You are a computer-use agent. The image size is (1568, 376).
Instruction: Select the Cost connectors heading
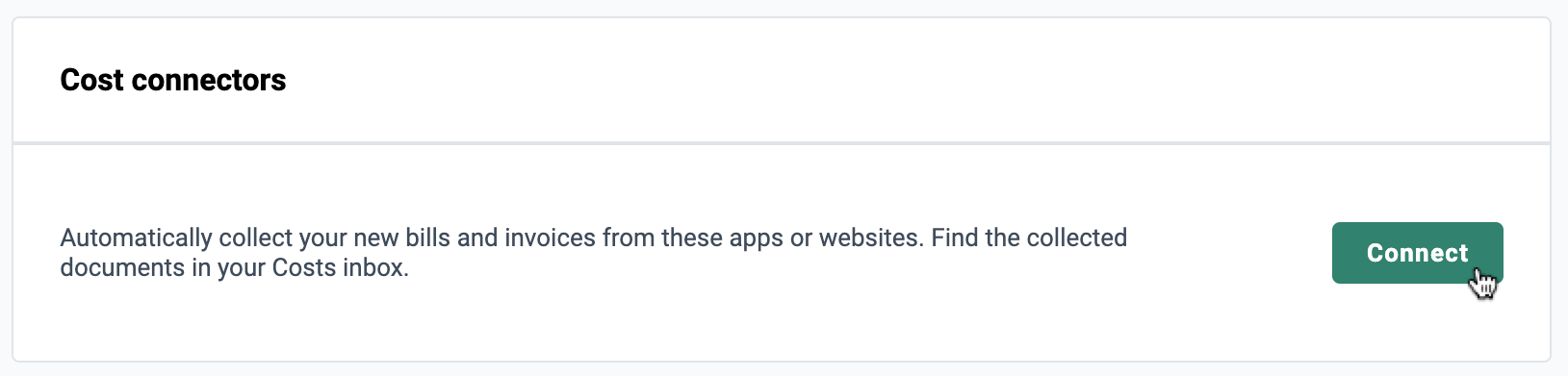click(x=173, y=80)
